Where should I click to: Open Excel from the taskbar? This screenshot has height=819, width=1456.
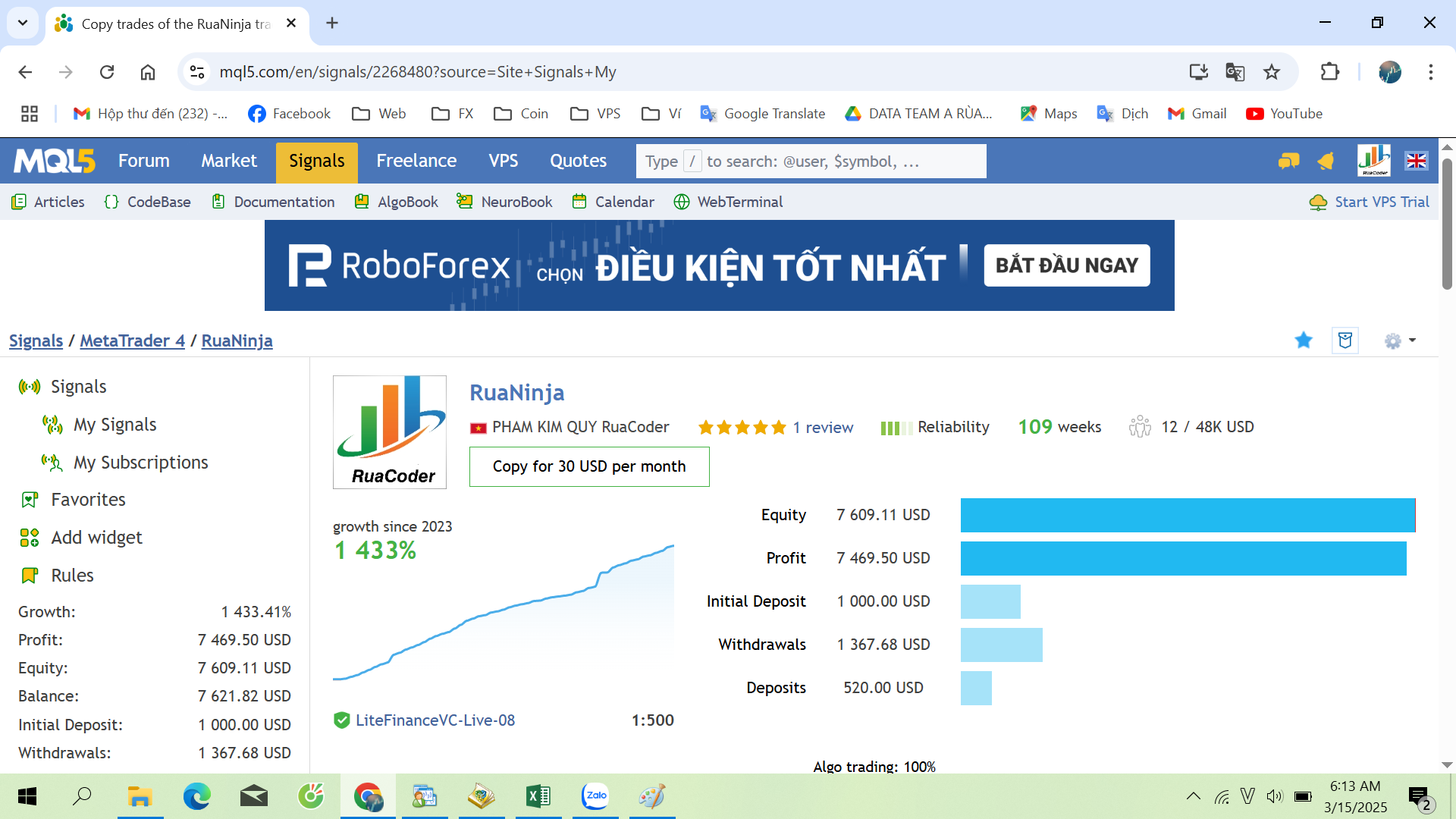tap(538, 796)
